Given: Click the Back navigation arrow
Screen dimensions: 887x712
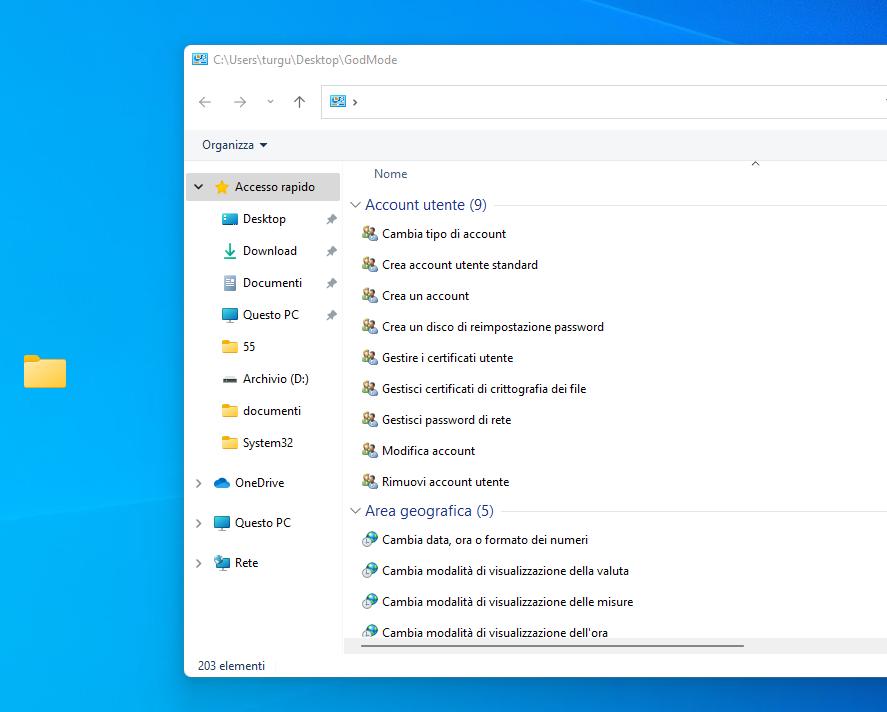Looking at the screenshot, I should 205,102.
